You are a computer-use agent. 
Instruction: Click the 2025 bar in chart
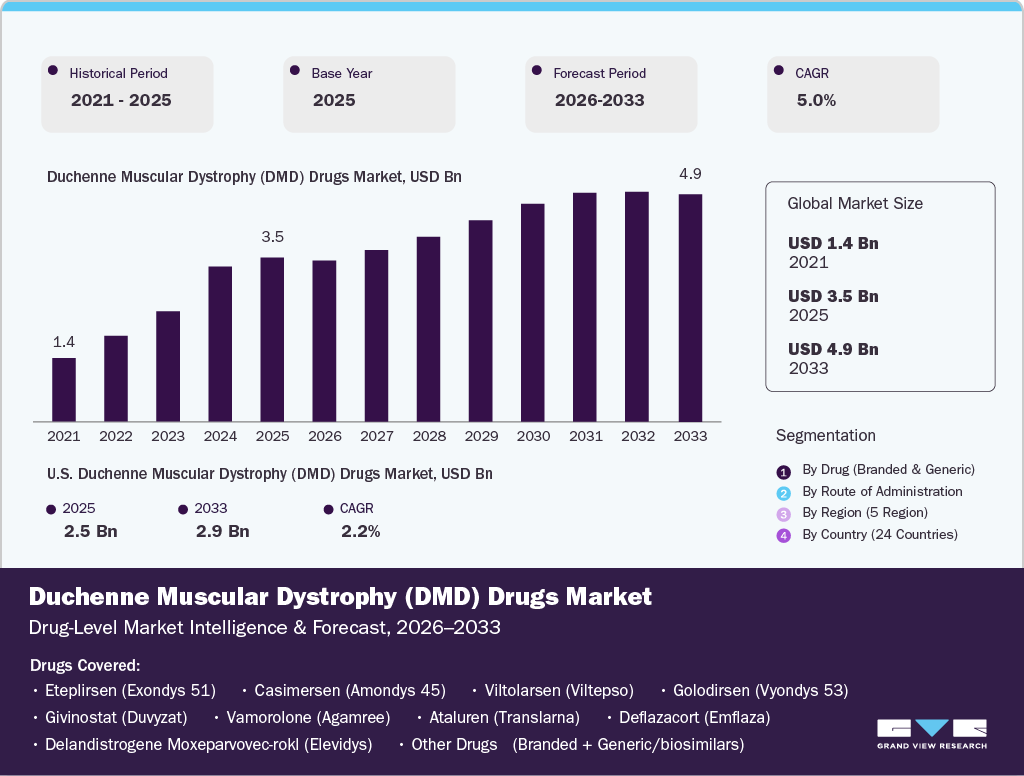[272, 339]
